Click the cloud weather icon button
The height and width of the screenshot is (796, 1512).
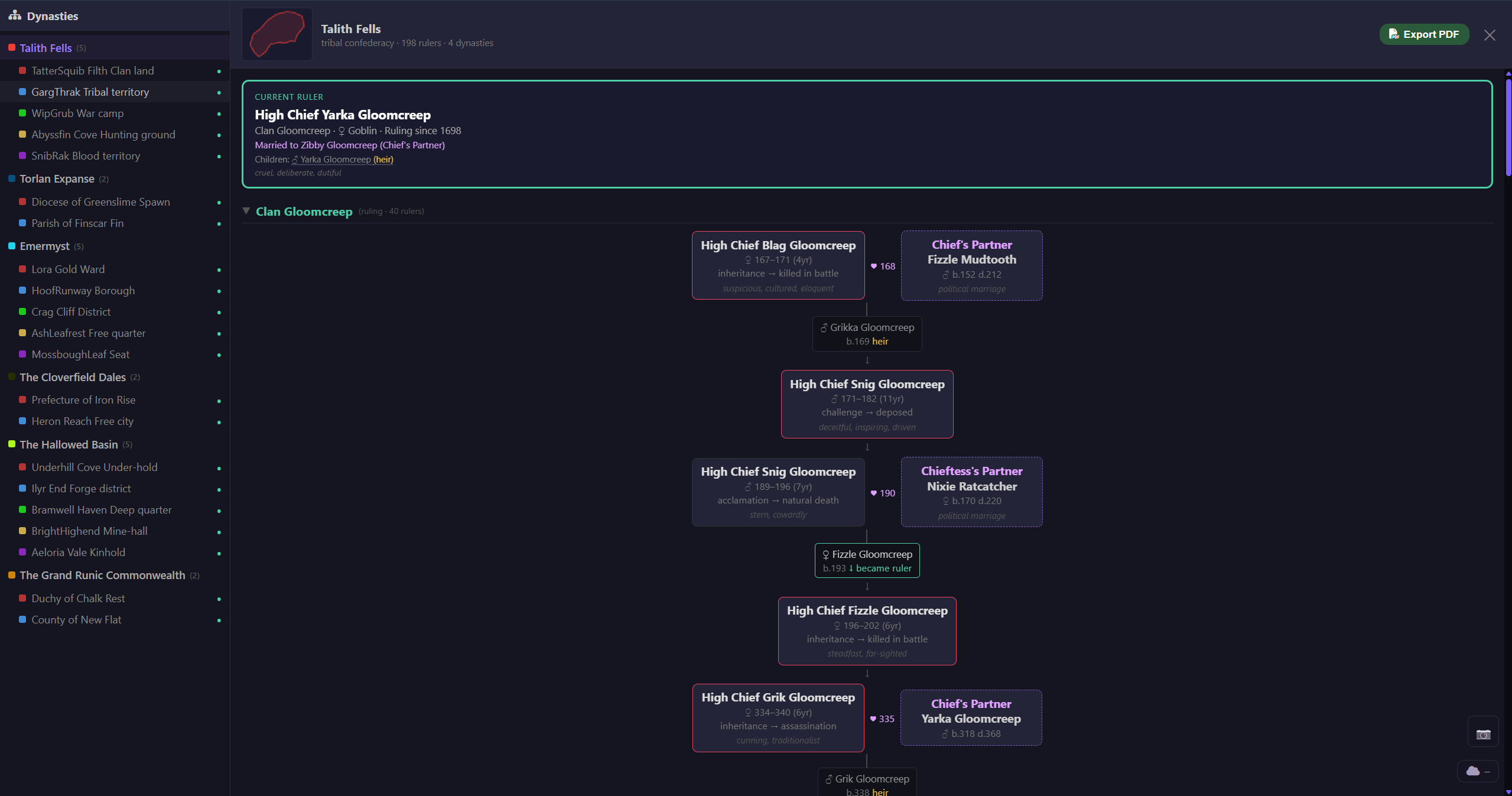[x=1477, y=771]
